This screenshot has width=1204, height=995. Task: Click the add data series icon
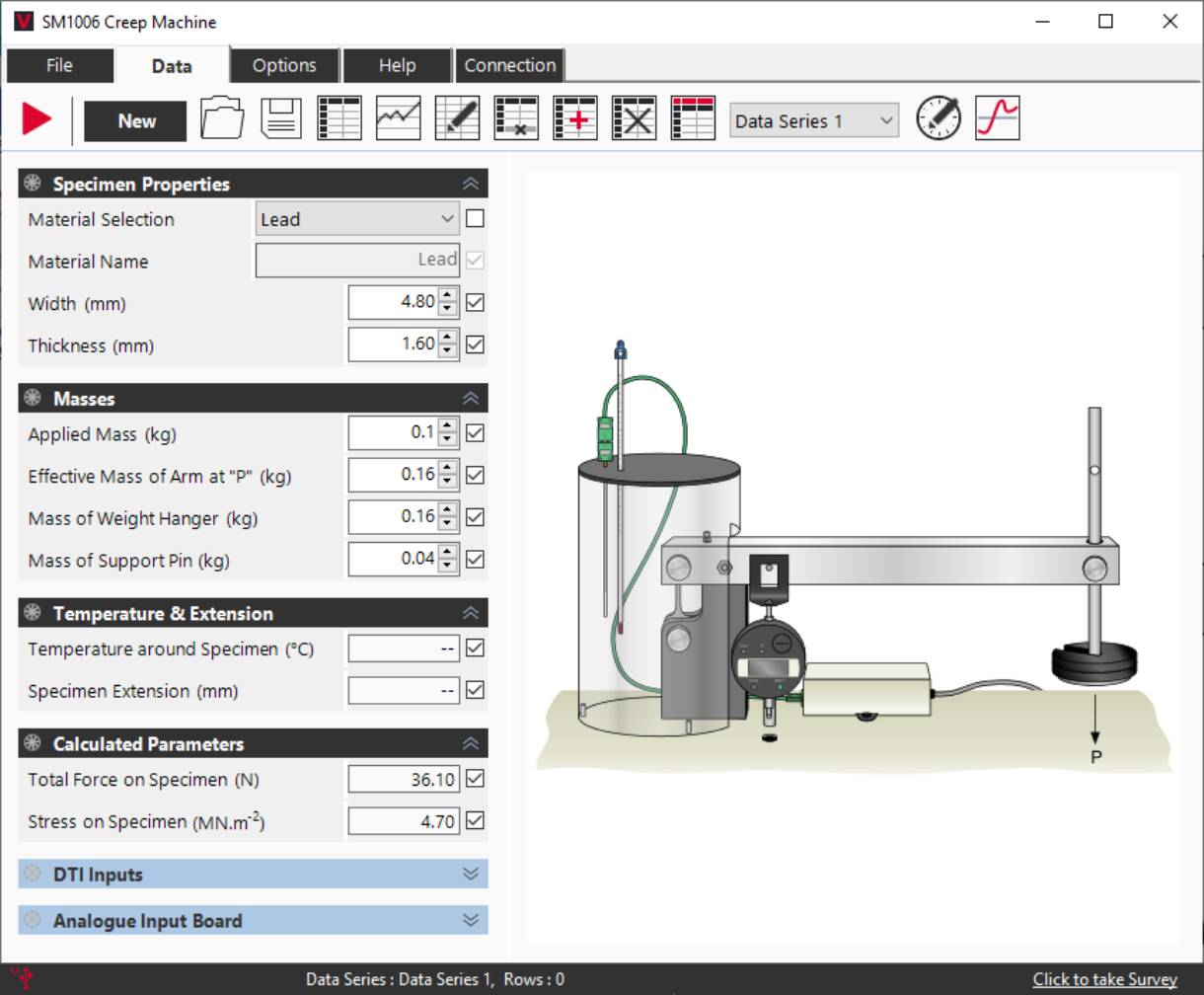click(575, 117)
